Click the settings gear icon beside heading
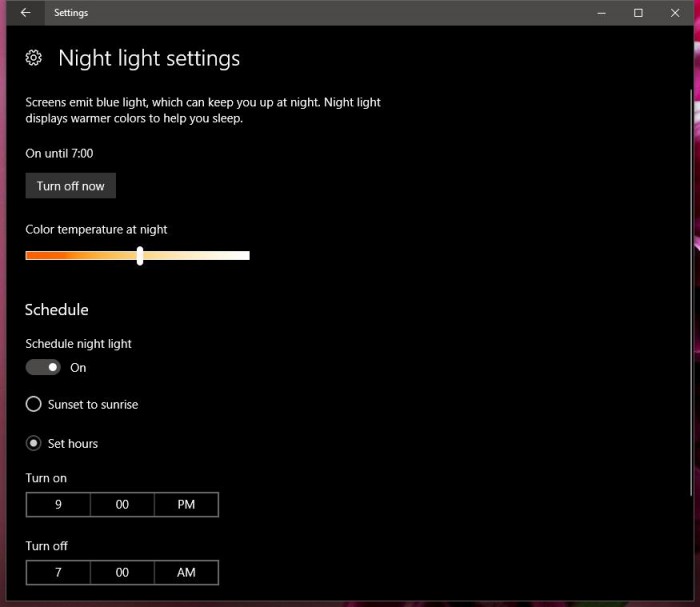 (33, 58)
